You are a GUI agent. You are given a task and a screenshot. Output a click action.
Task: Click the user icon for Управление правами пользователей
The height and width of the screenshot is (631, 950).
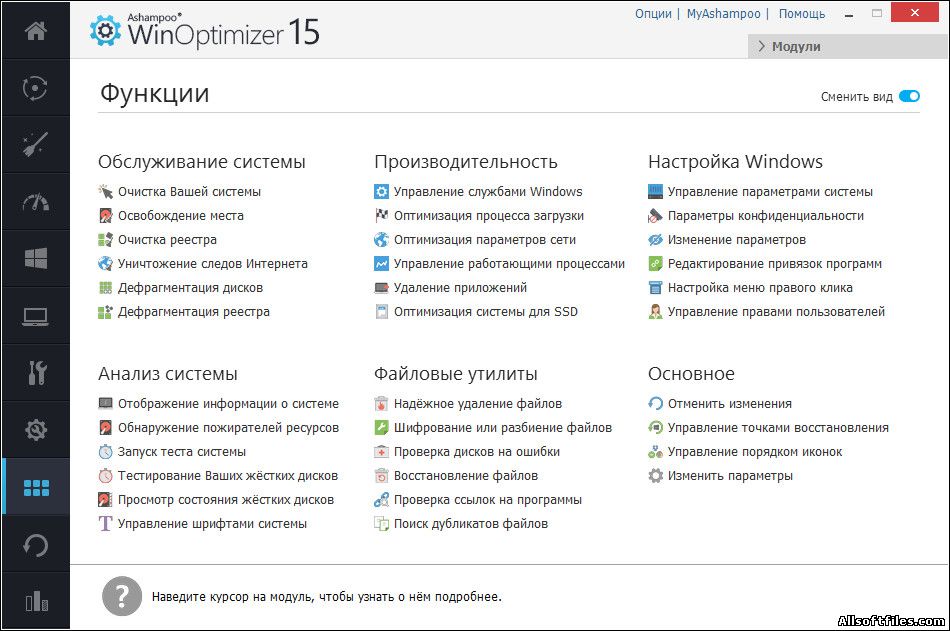coord(655,312)
